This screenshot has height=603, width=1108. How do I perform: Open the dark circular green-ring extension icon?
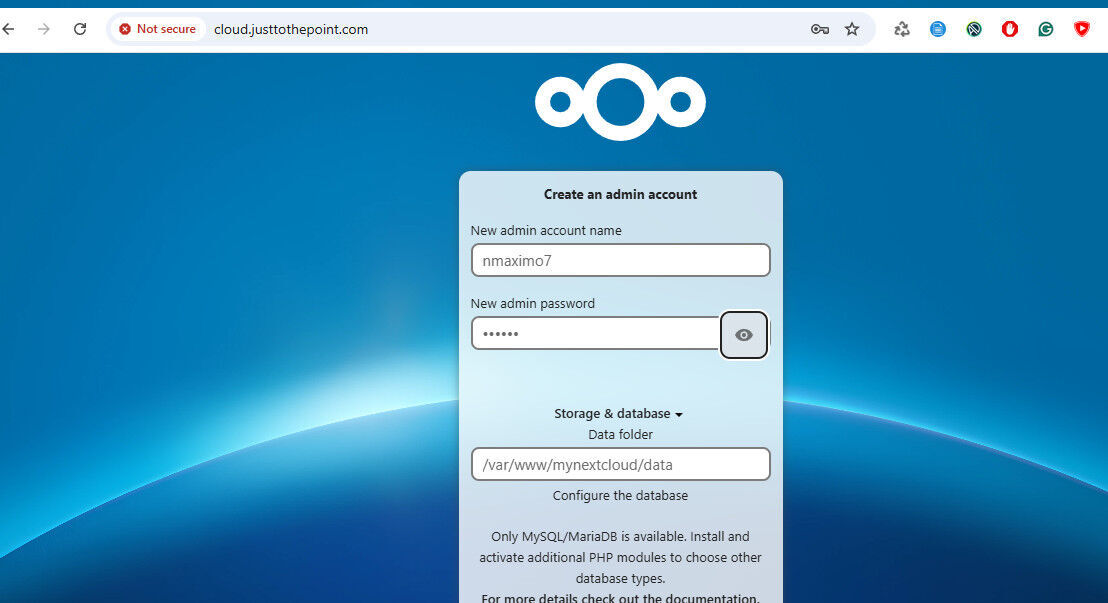point(974,29)
